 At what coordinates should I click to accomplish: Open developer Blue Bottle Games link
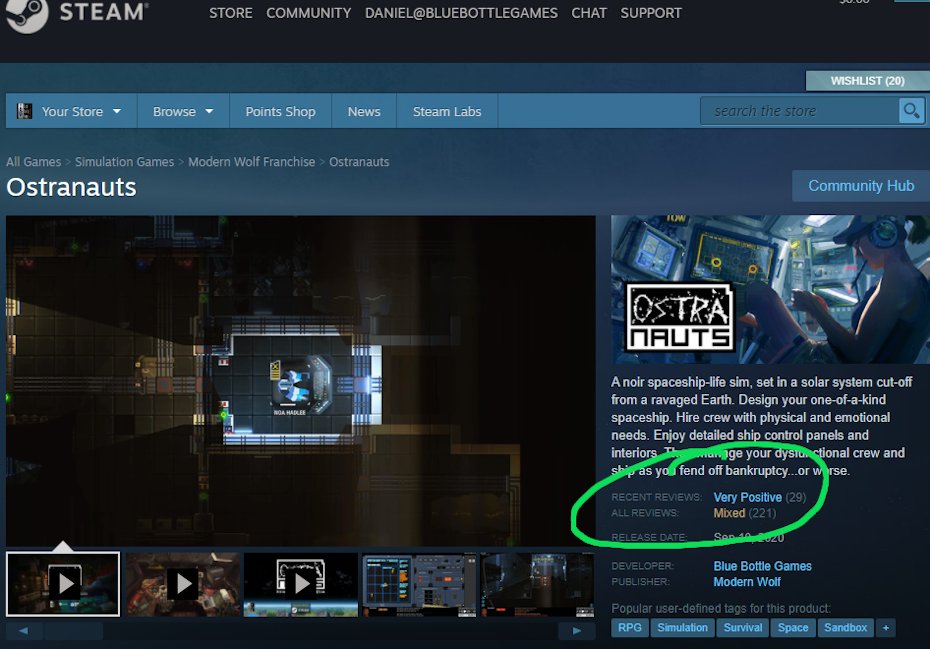pos(762,566)
